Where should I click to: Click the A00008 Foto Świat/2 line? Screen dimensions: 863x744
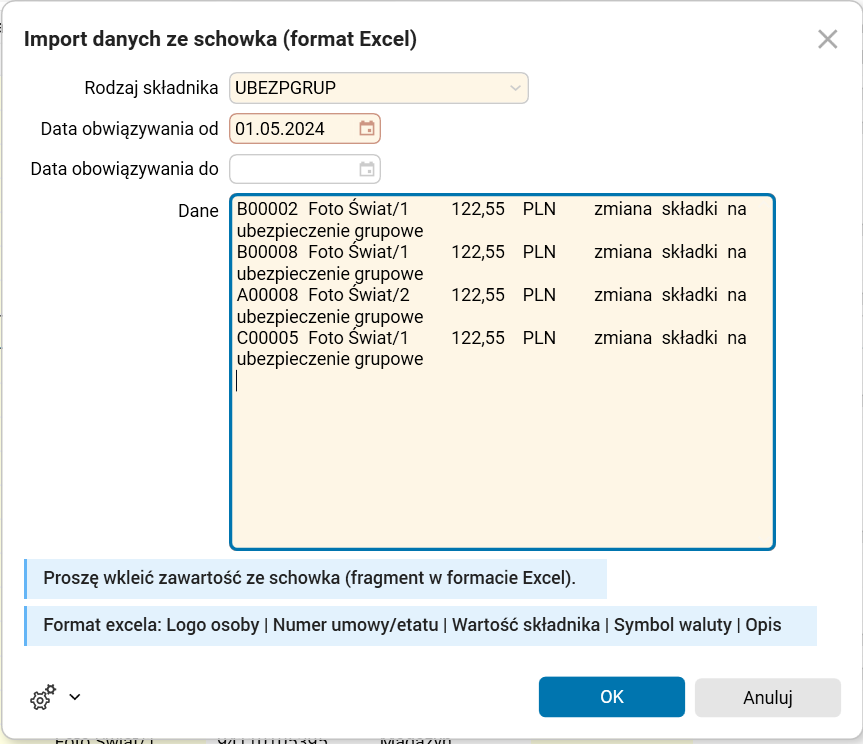pos(323,295)
